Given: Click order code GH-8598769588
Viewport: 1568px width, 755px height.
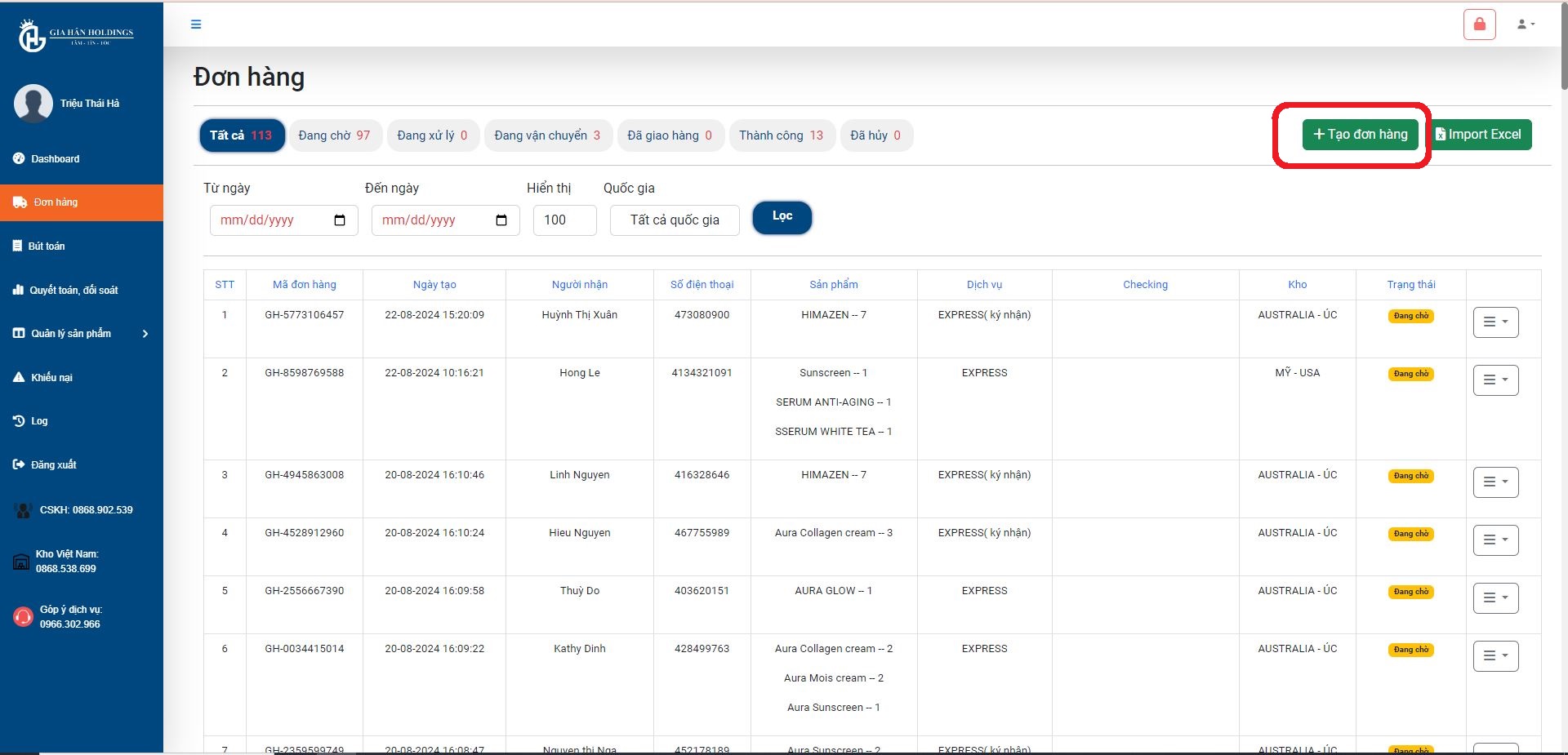Looking at the screenshot, I should pos(305,373).
